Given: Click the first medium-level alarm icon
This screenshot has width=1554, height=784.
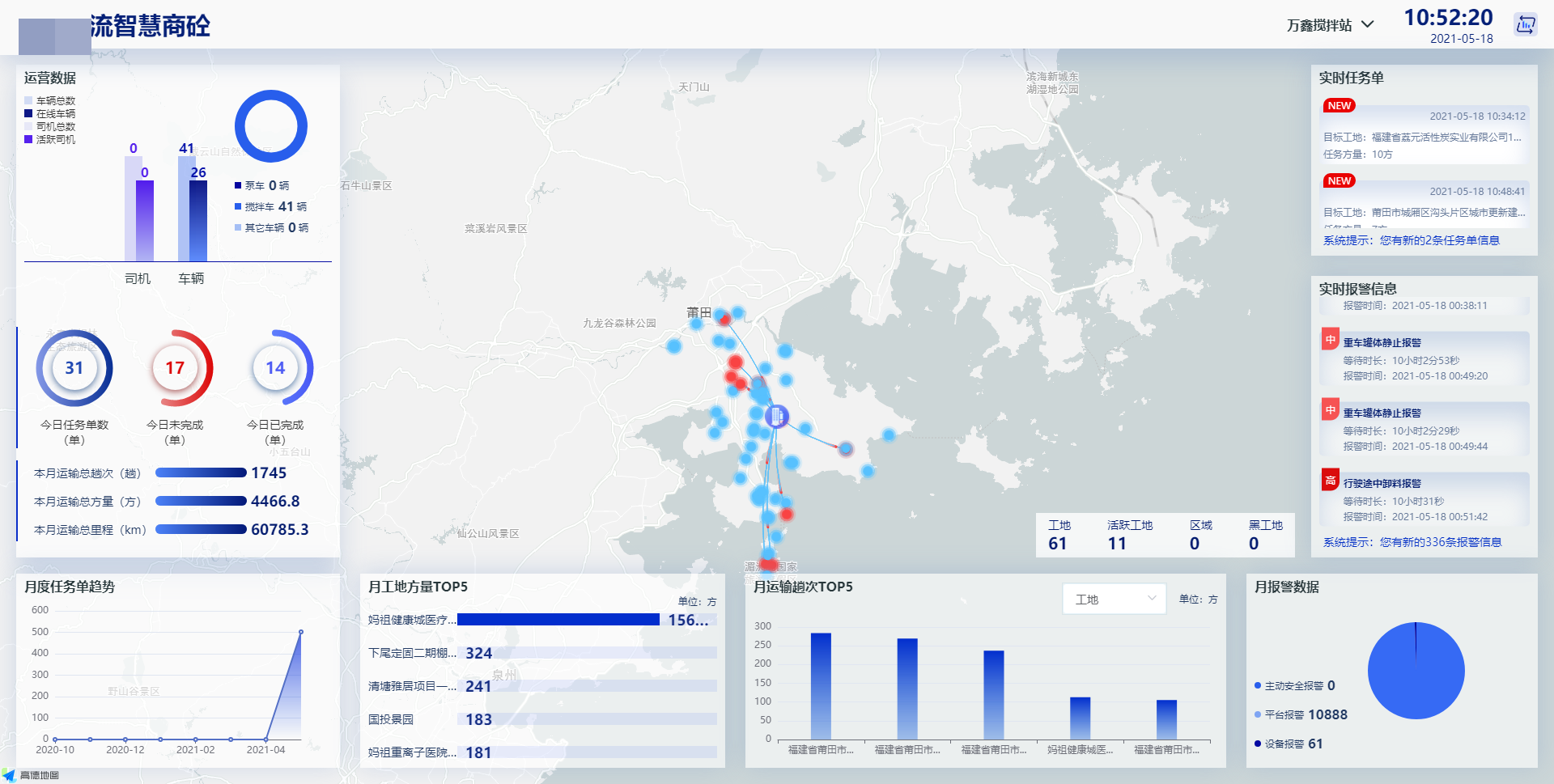Looking at the screenshot, I should tap(1330, 340).
